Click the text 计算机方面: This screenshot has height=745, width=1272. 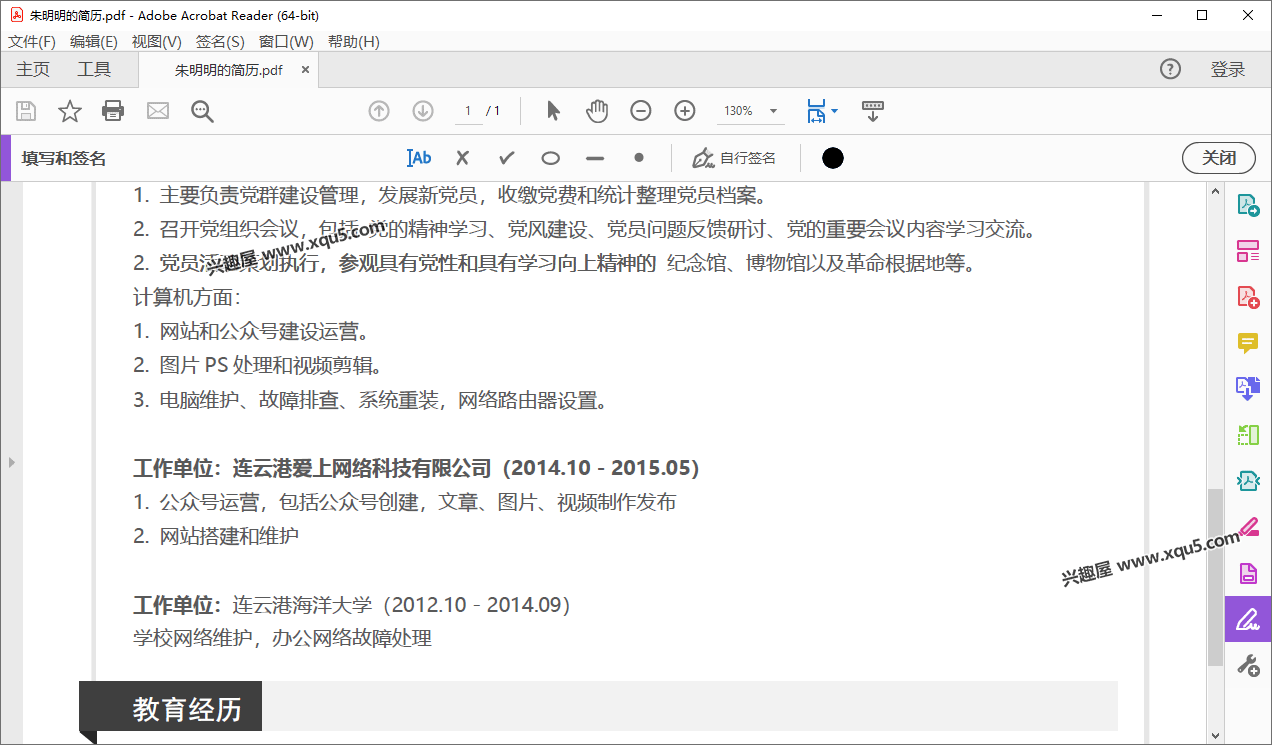click(187, 297)
